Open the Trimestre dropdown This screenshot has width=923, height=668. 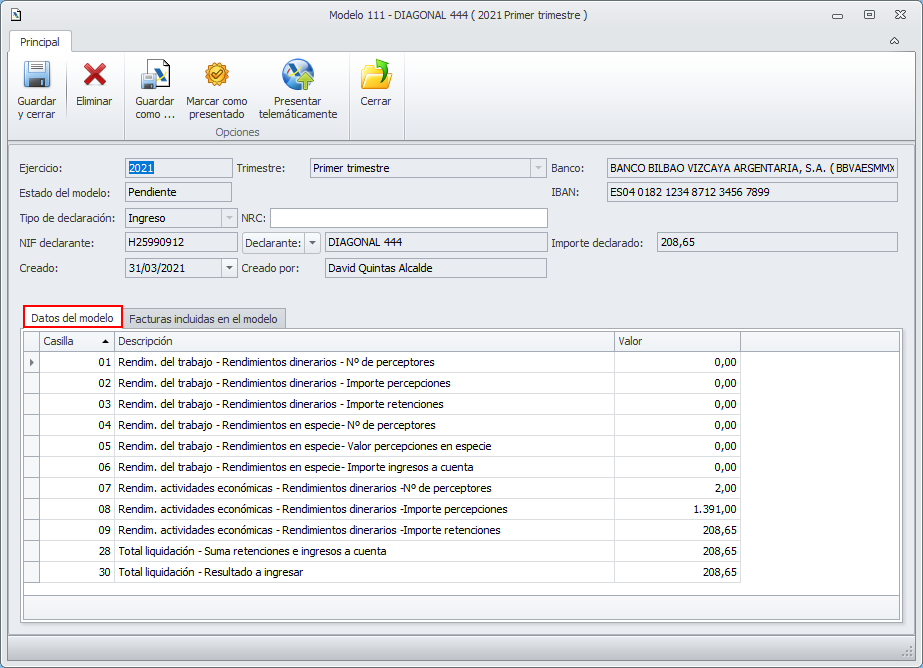point(538,168)
